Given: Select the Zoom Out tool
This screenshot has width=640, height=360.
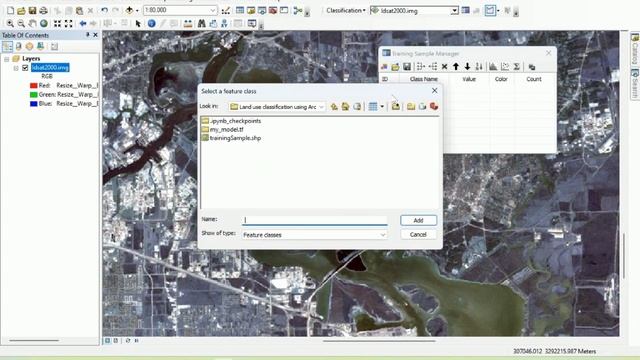Looking at the screenshot, I should 21,24.
